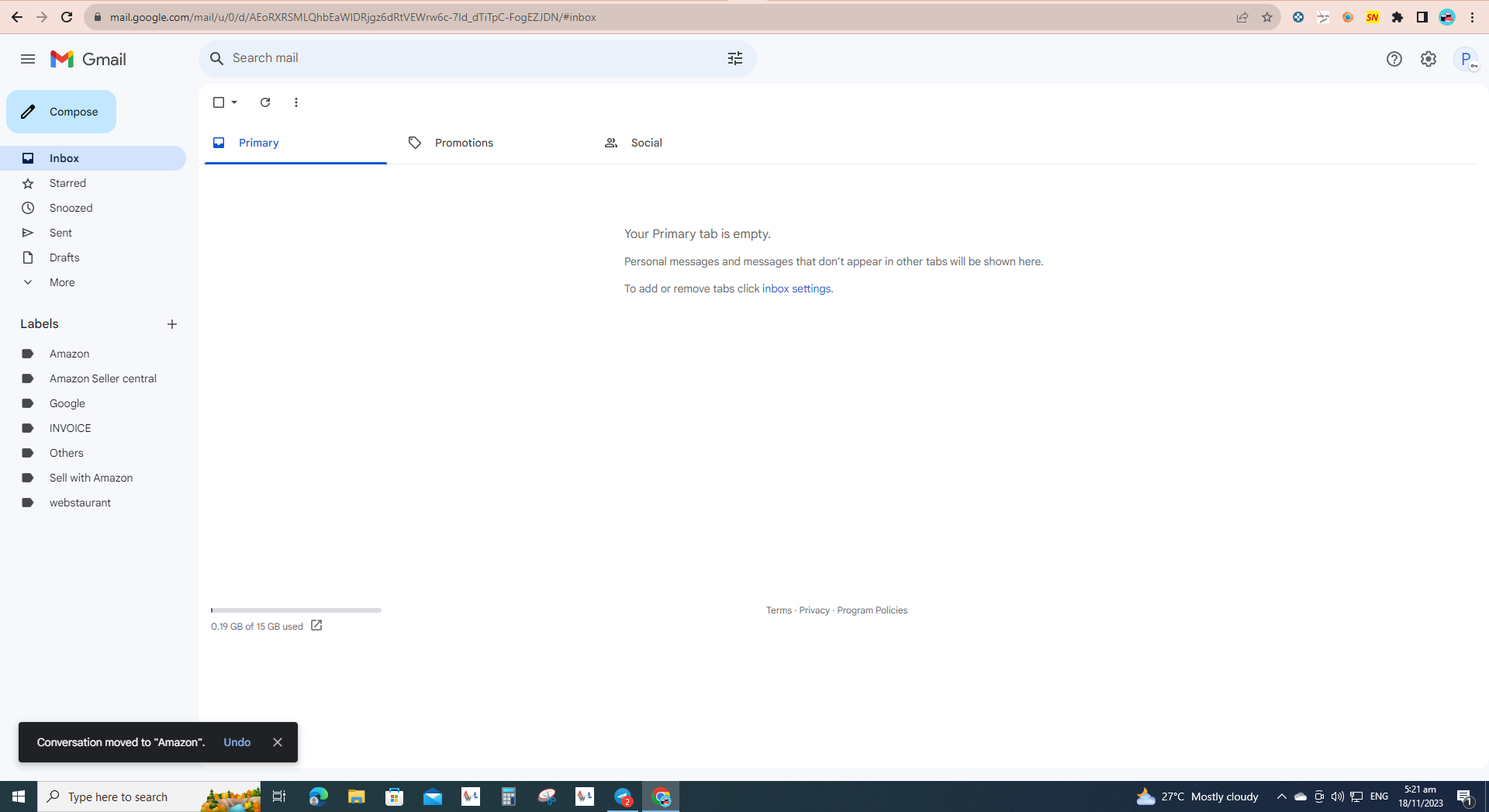The width and height of the screenshot is (1489, 812).
Task: Click the search magnifier icon in the mail search bar
Action: (x=217, y=58)
